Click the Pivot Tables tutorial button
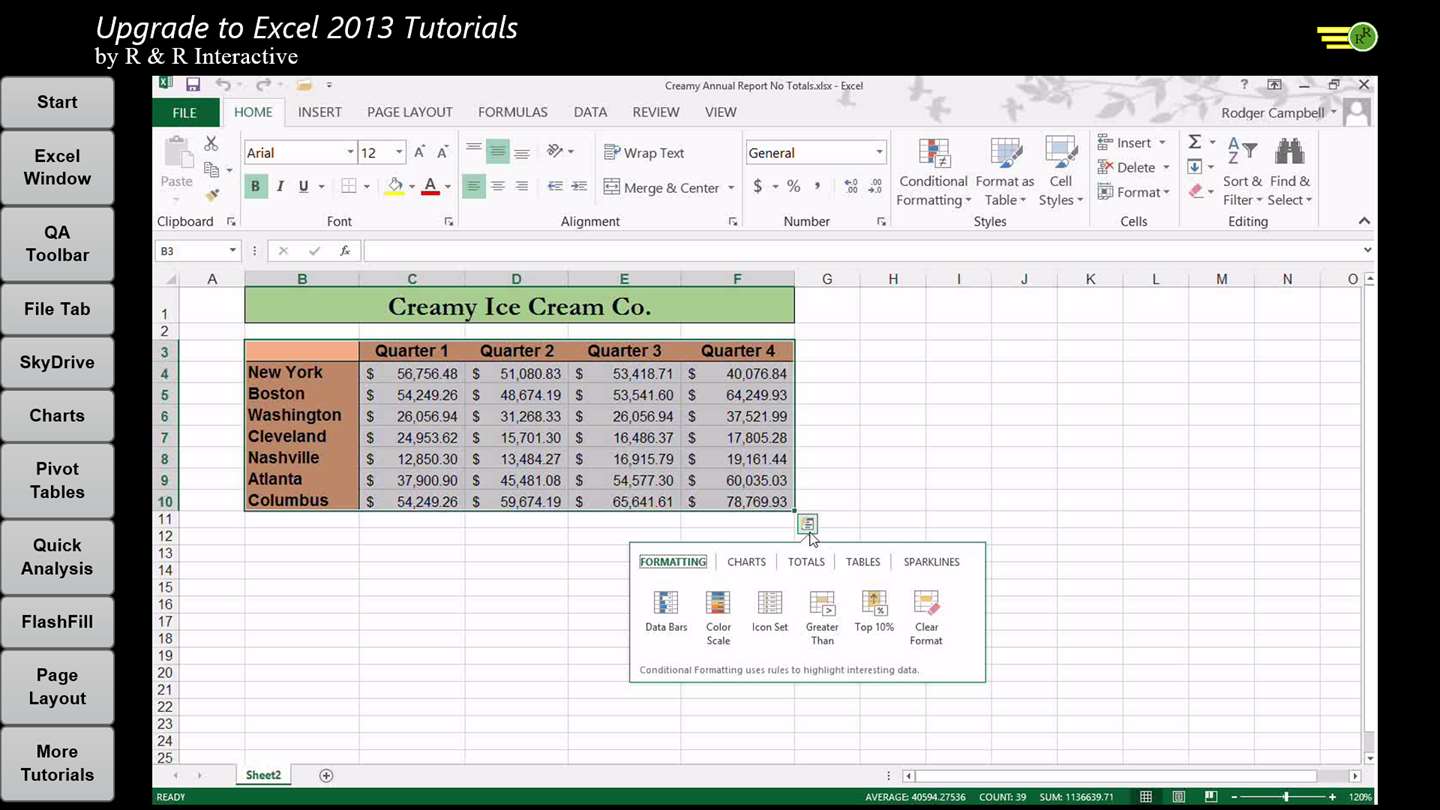Image resolution: width=1440 pixels, height=810 pixels. [57, 480]
